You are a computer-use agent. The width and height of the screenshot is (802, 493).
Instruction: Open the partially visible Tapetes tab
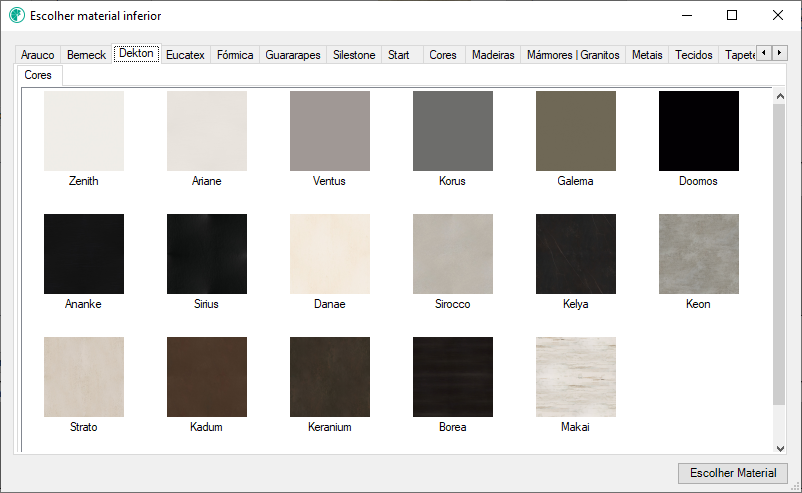[738, 55]
